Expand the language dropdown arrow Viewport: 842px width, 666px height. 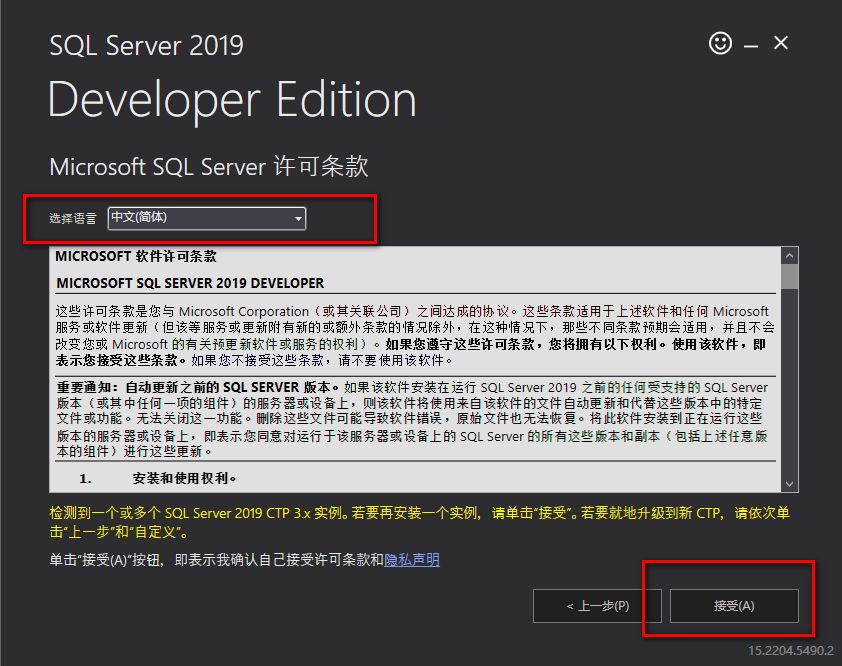(x=298, y=219)
